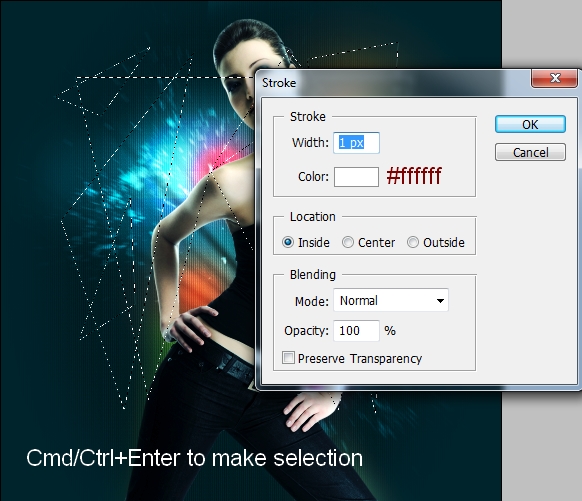Enable the Preserve Transparency checkbox

coord(288,358)
